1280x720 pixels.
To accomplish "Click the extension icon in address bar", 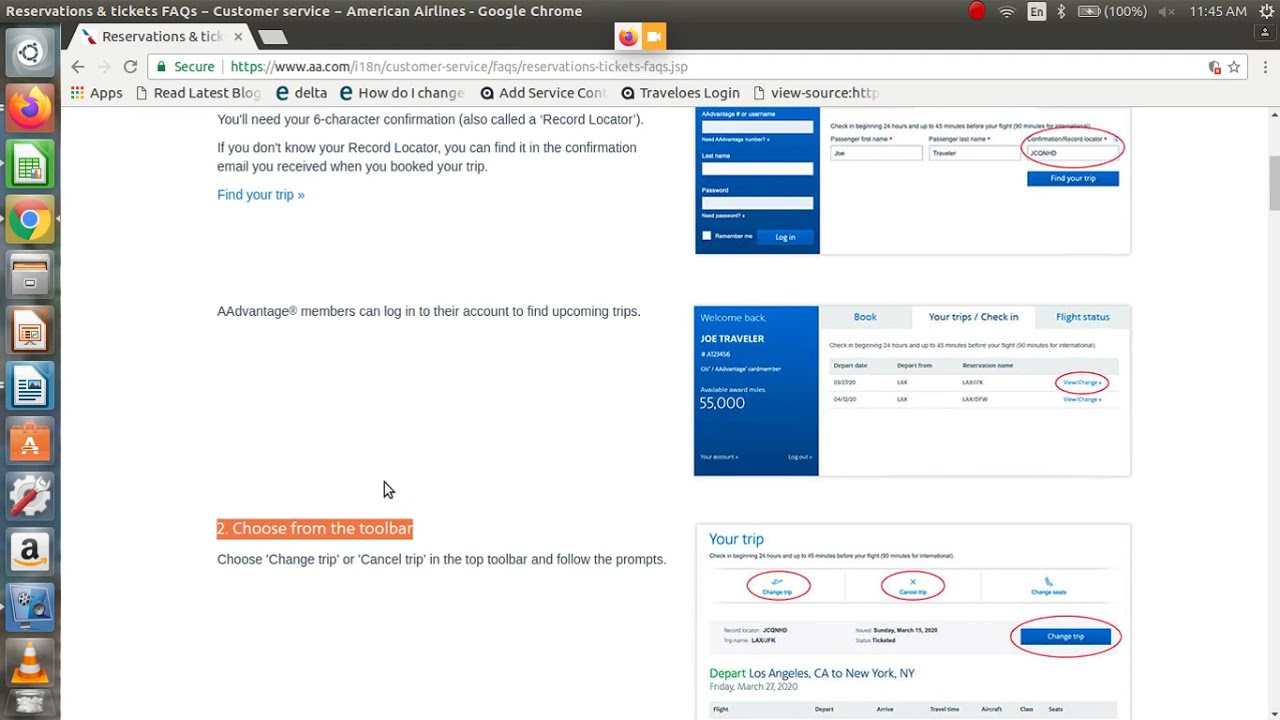I will [1214, 67].
